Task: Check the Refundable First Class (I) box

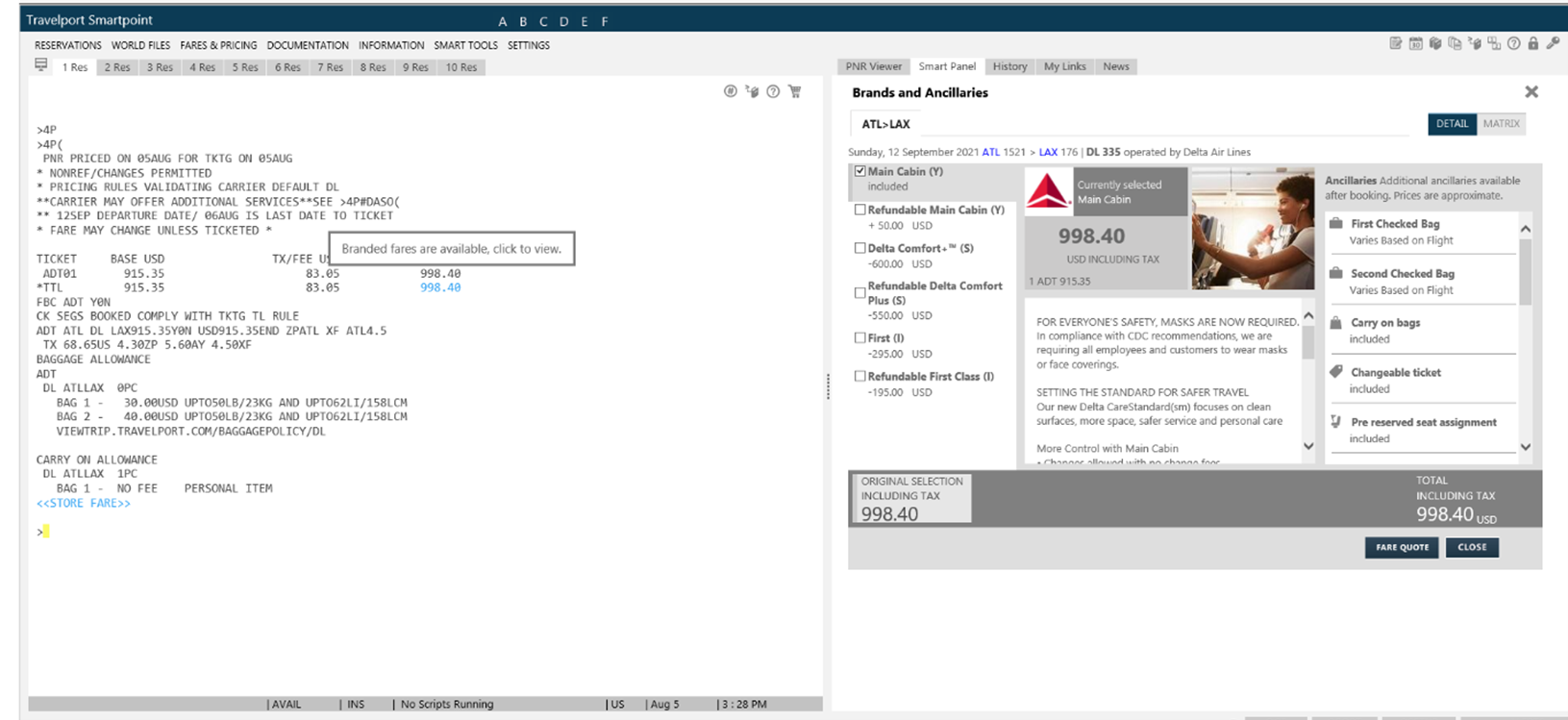Action: 860,377
